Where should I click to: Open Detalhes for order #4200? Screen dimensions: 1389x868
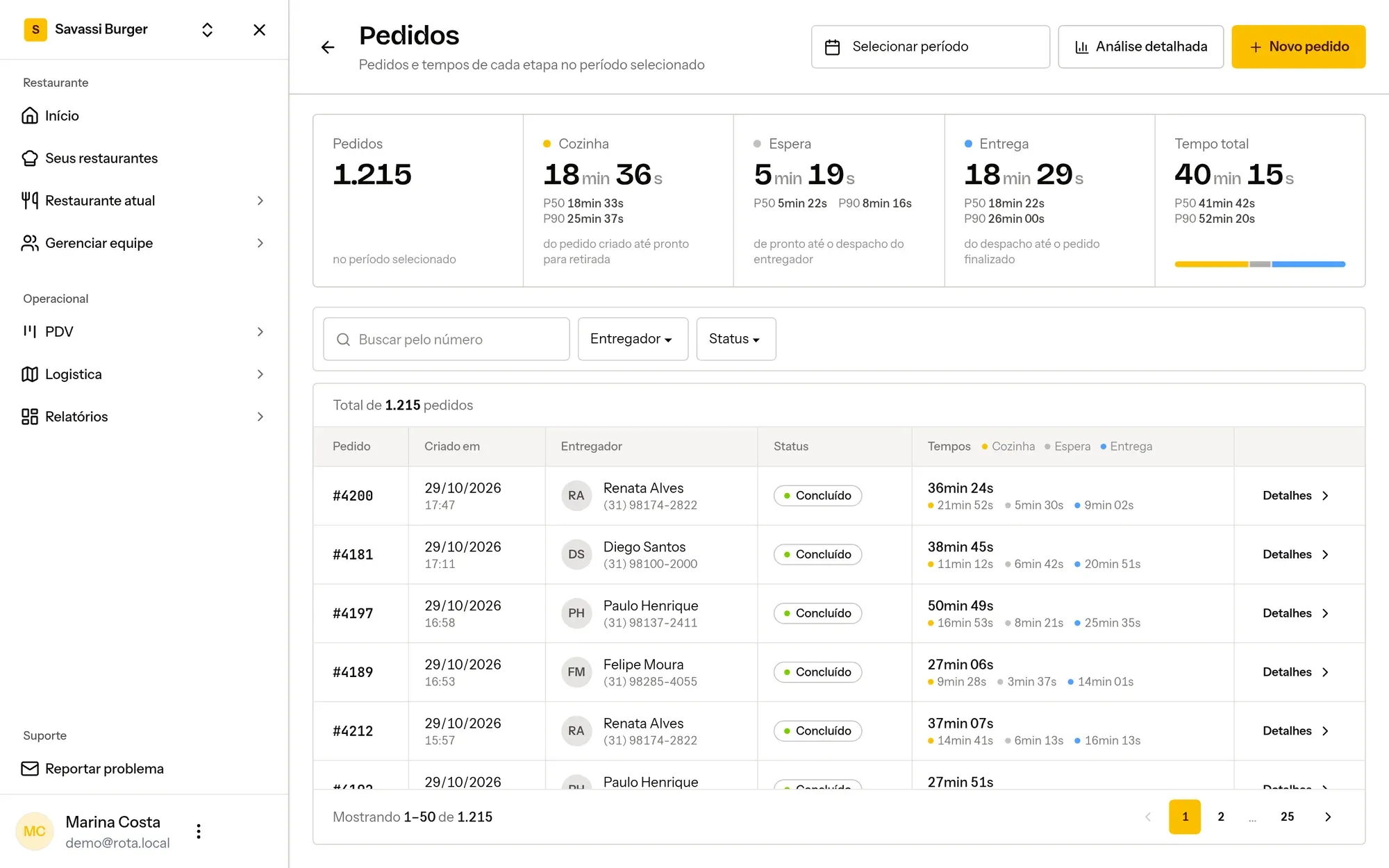coord(1296,495)
